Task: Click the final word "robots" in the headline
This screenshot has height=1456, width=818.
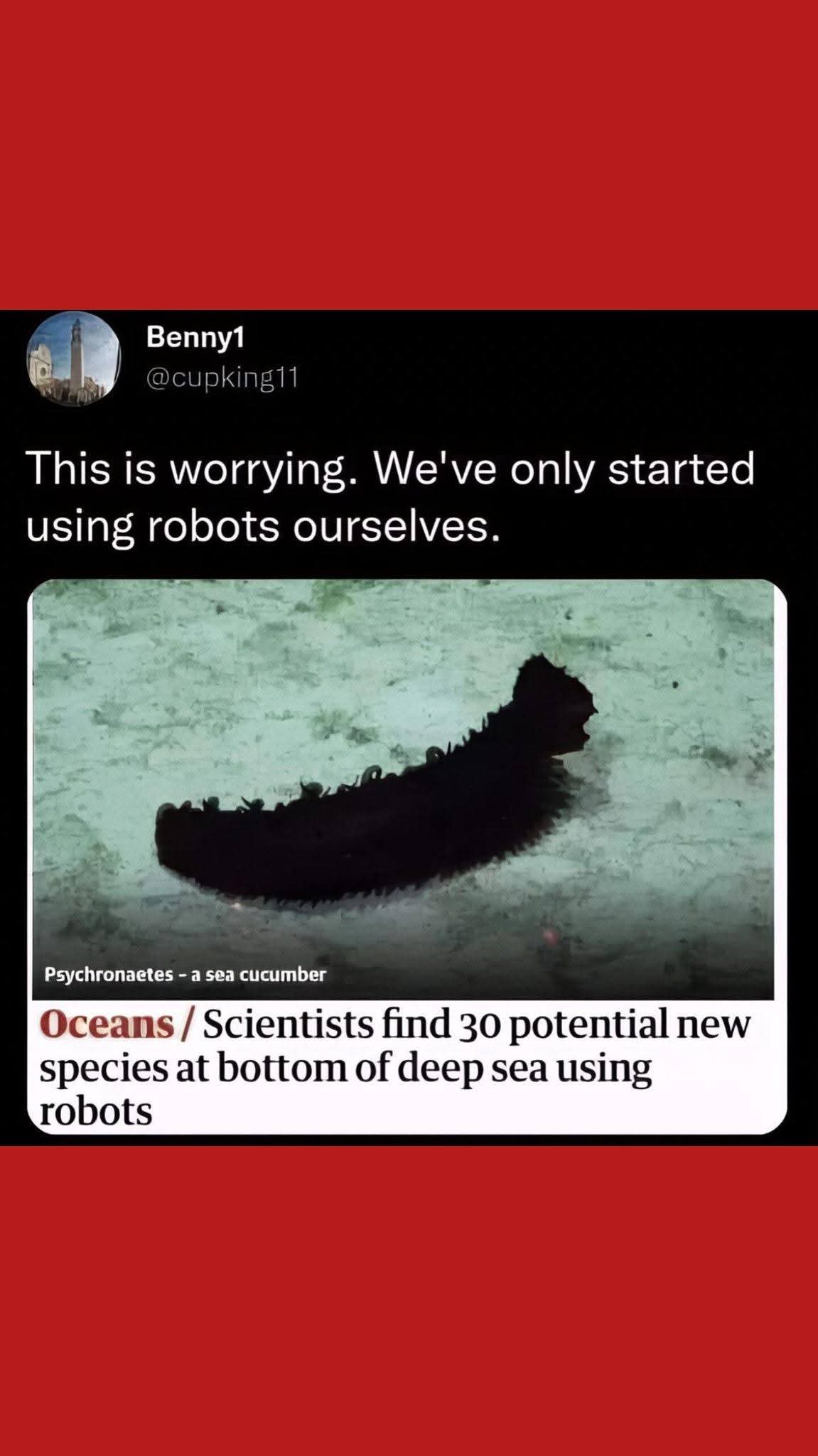Action: tap(96, 1112)
